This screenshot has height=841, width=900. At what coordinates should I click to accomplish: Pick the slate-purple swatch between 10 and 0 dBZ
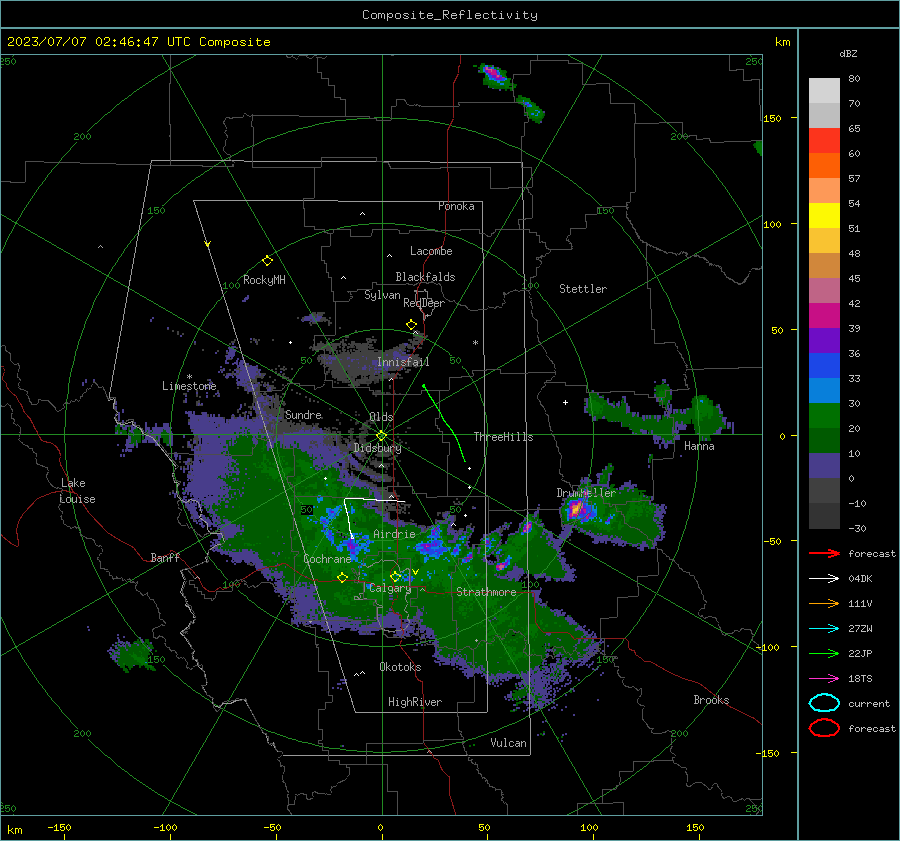point(824,465)
